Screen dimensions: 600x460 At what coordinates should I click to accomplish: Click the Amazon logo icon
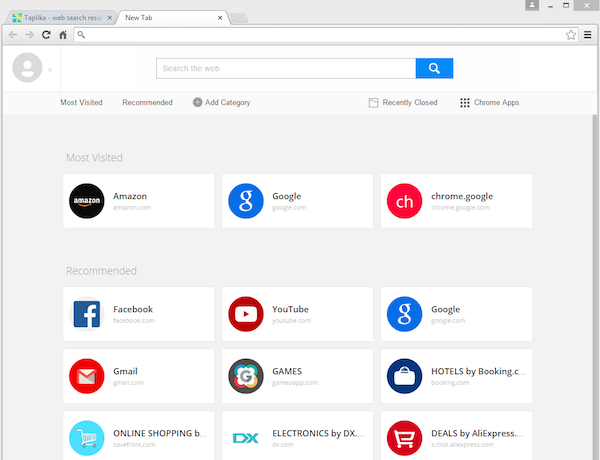(x=86, y=201)
